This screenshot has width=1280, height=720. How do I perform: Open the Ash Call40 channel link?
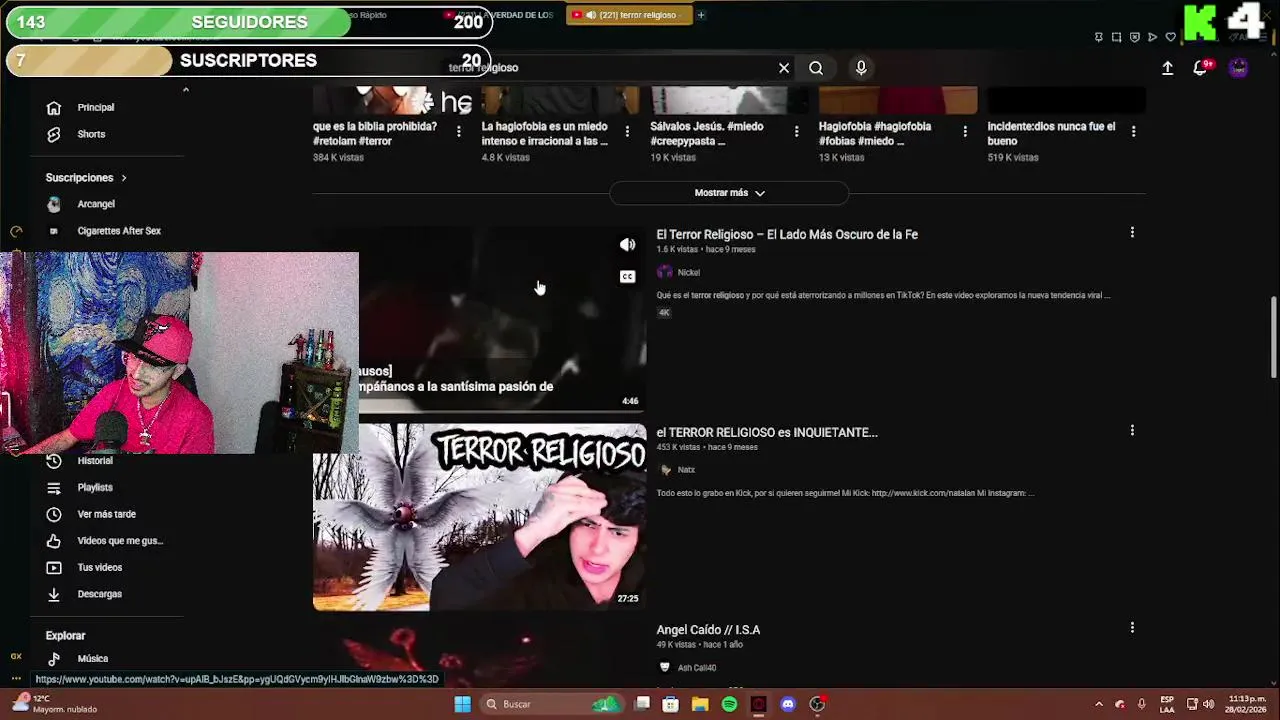click(697, 668)
